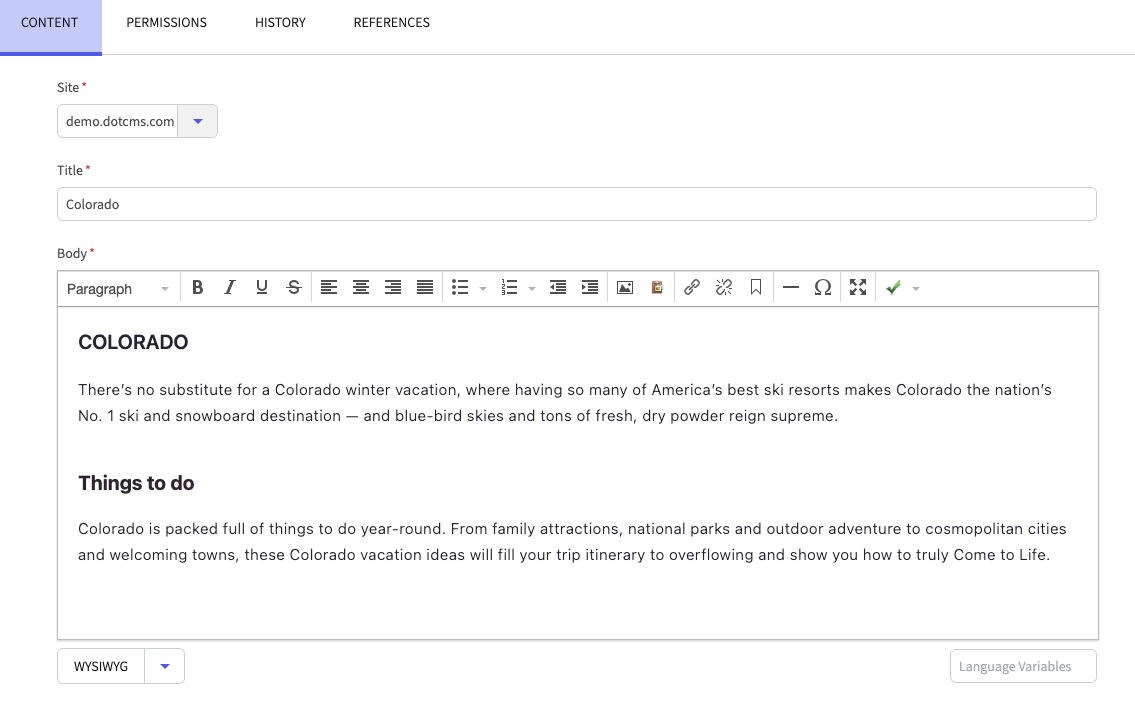Screen dimensions: 1135x719
Task: Insert an image into the body
Action: (625, 288)
